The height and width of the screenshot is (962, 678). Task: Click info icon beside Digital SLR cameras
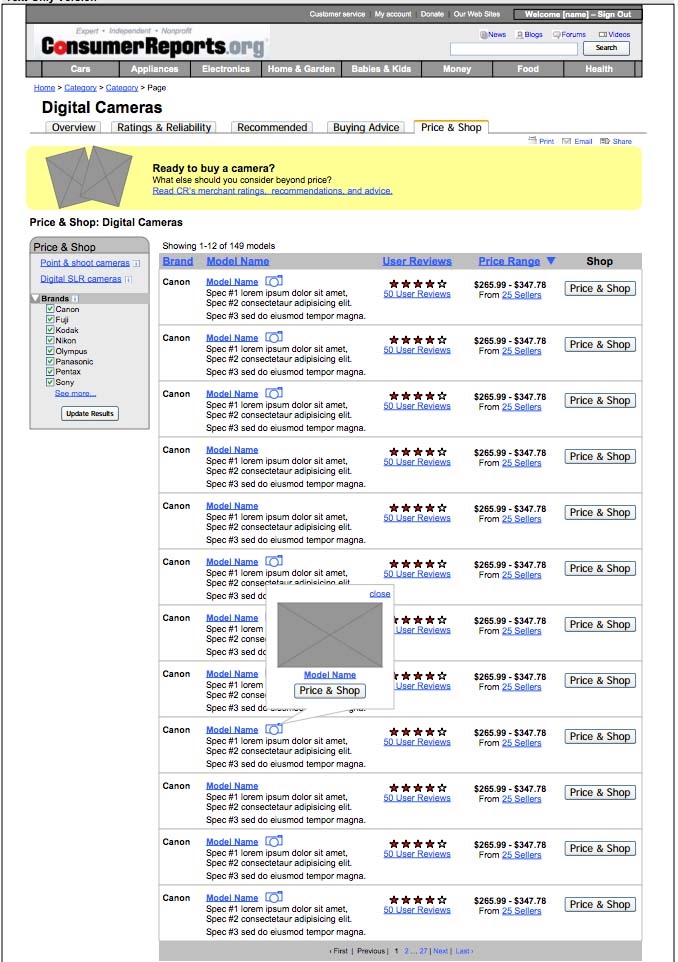(128, 279)
